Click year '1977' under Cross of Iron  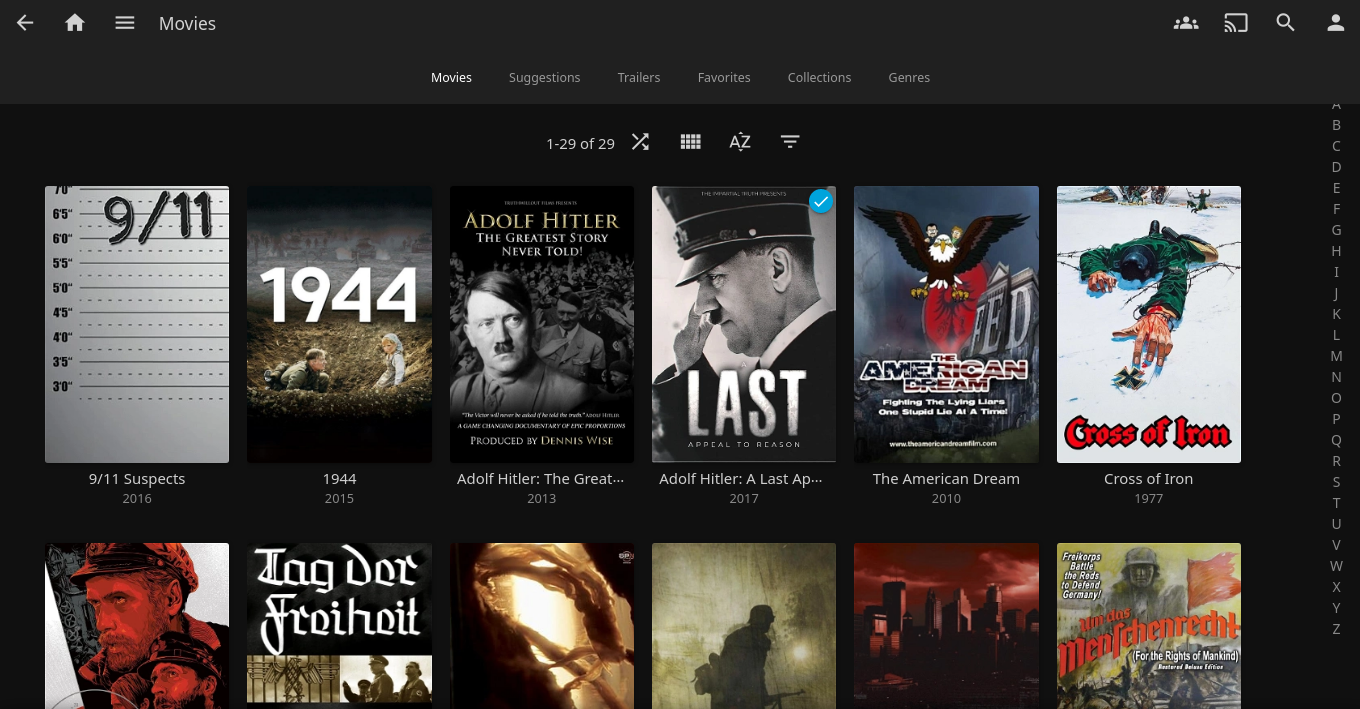point(1148,498)
